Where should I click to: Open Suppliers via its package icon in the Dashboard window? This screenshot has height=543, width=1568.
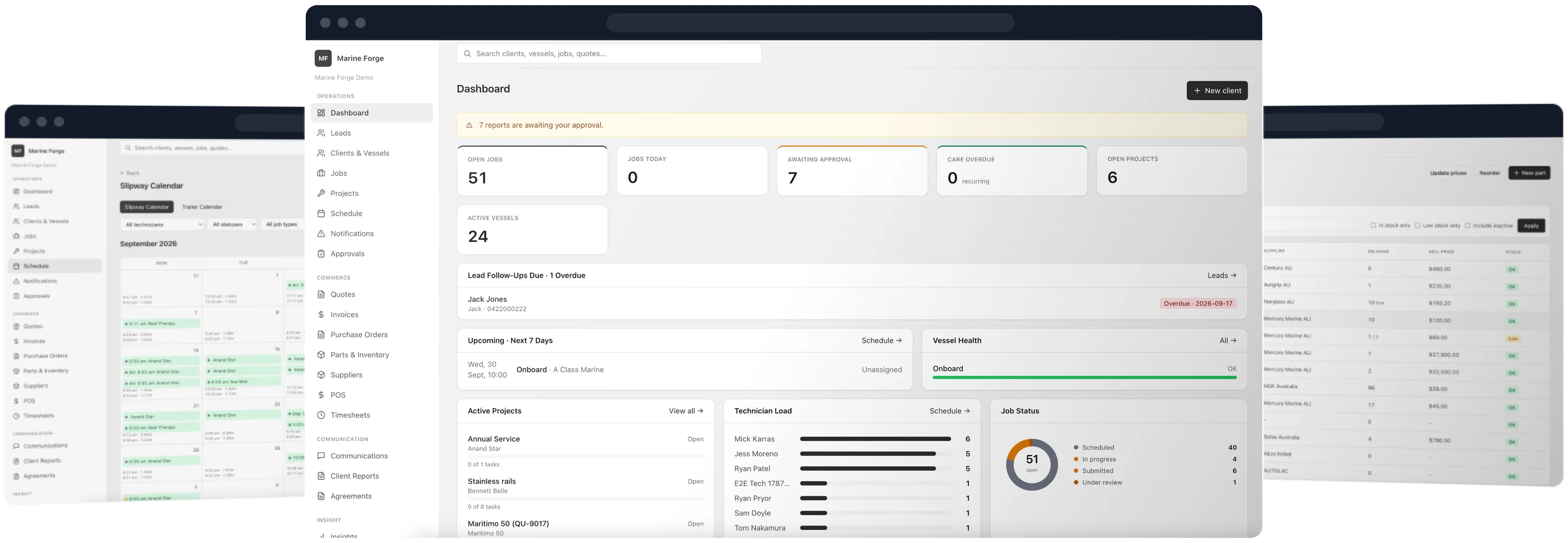(321, 375)
